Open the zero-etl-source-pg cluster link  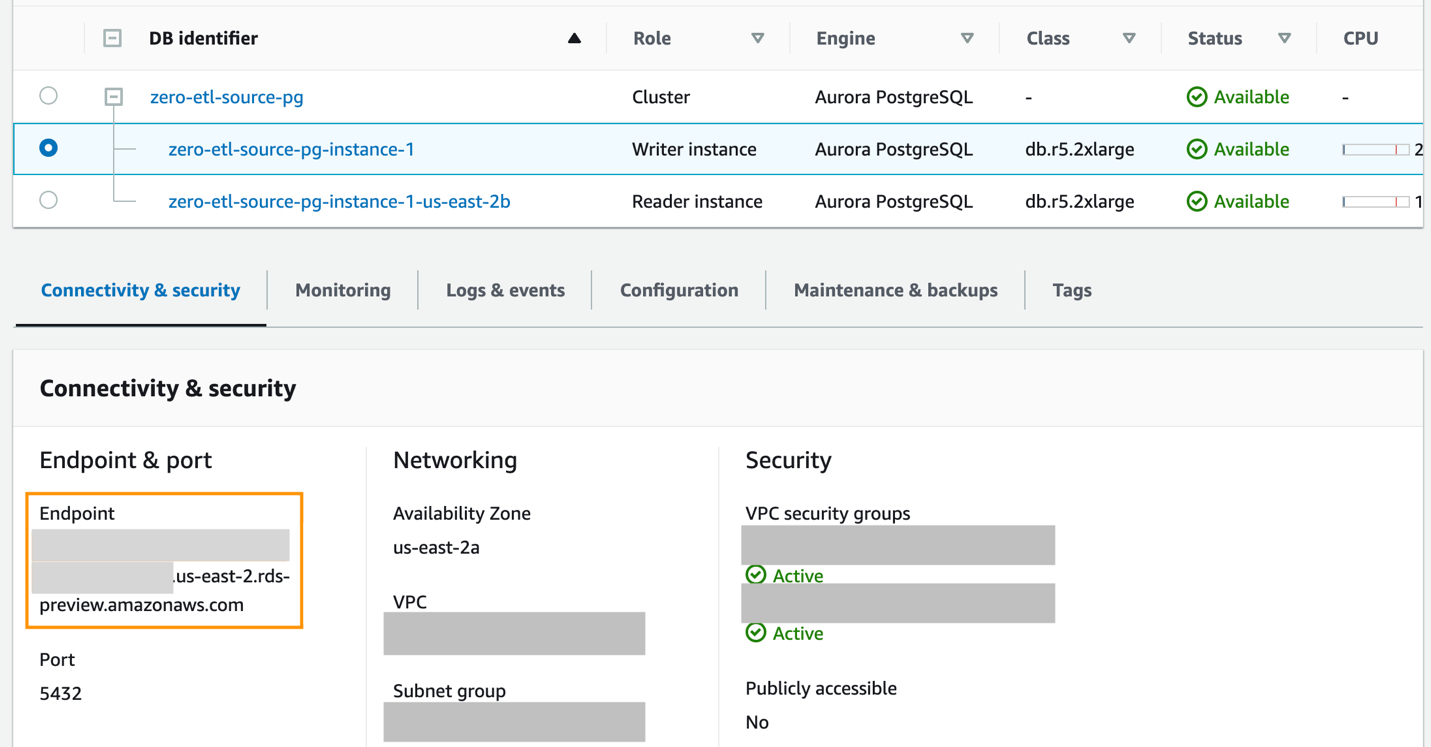tap(226, 97)
